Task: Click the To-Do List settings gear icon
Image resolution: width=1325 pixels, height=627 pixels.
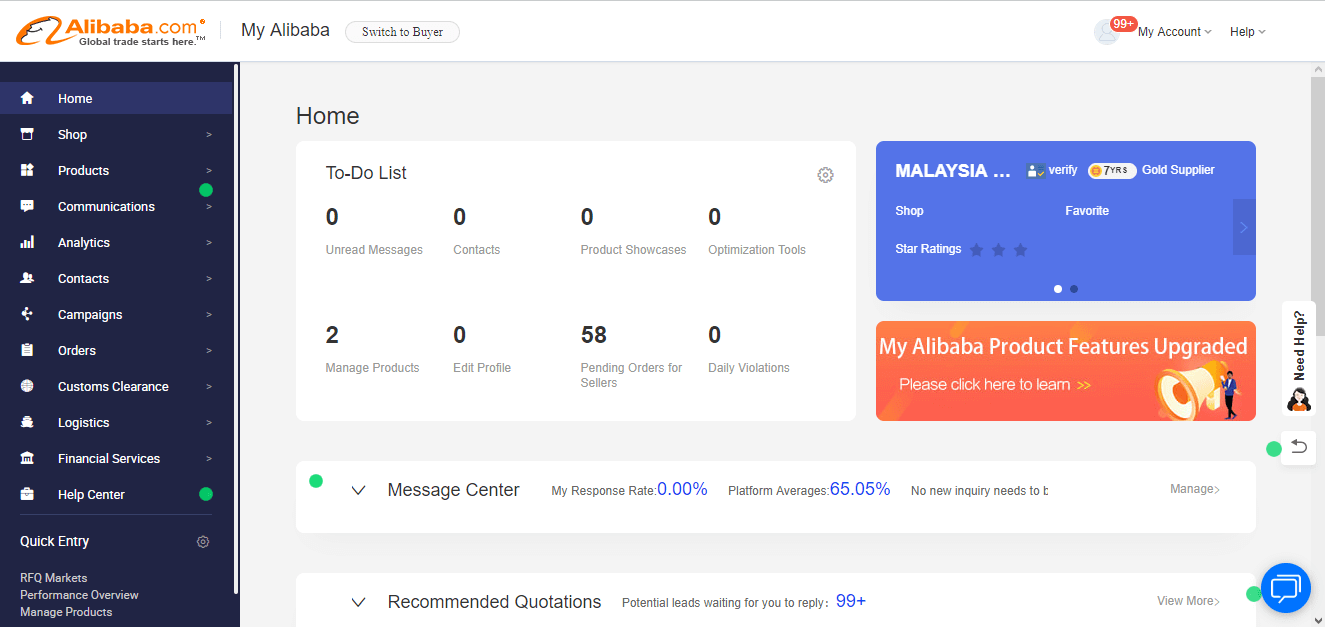Action: [825, 175]
